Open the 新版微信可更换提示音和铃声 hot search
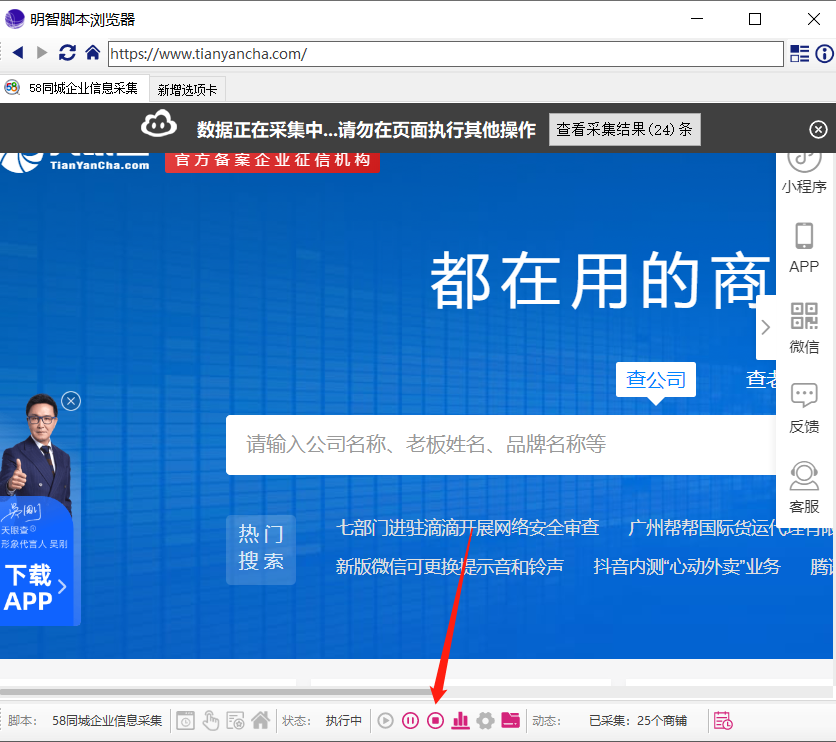Image resolution: width=836 pixels, height=742 pixels. (x=449, y=567)
